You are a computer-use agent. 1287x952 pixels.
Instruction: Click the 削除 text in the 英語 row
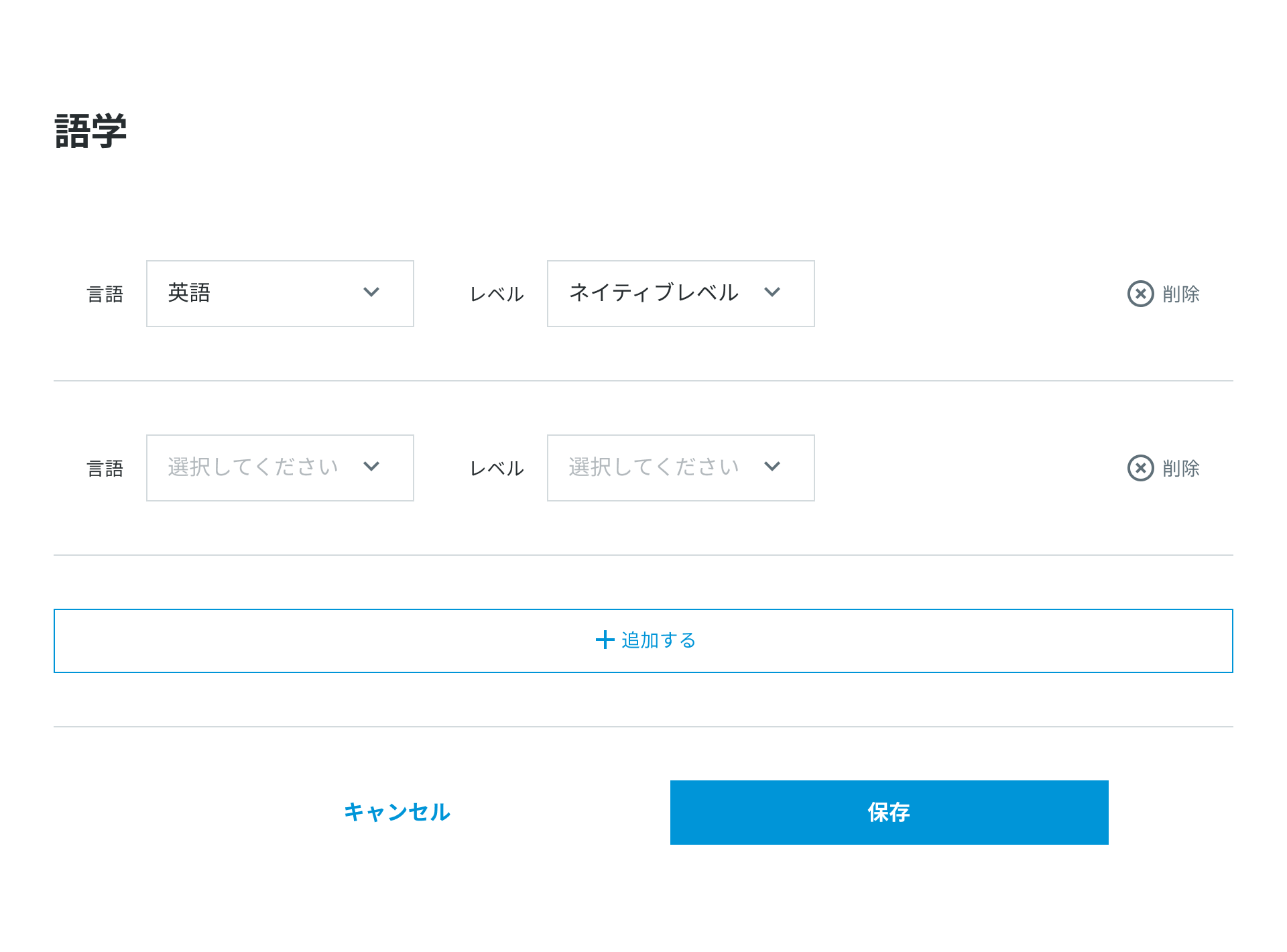pyautogui.click(x=1181, y=294)
